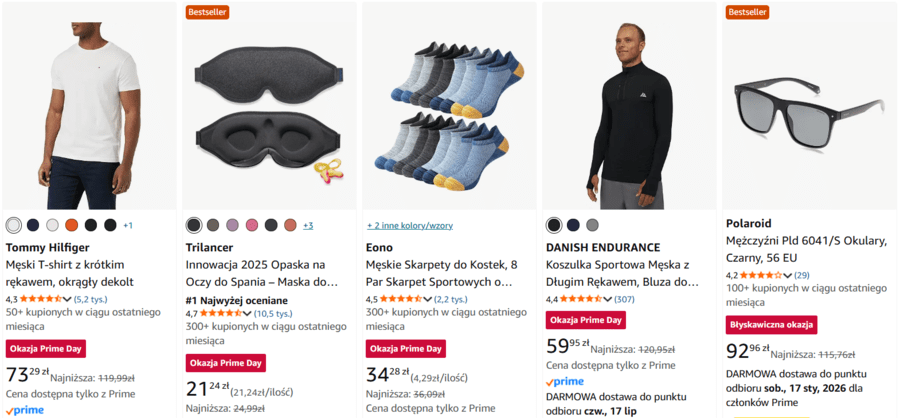This screenshot has height=418, width=900.
Task: Click the Bestseller badge on Trilancer mask
Action: [207, 12]
